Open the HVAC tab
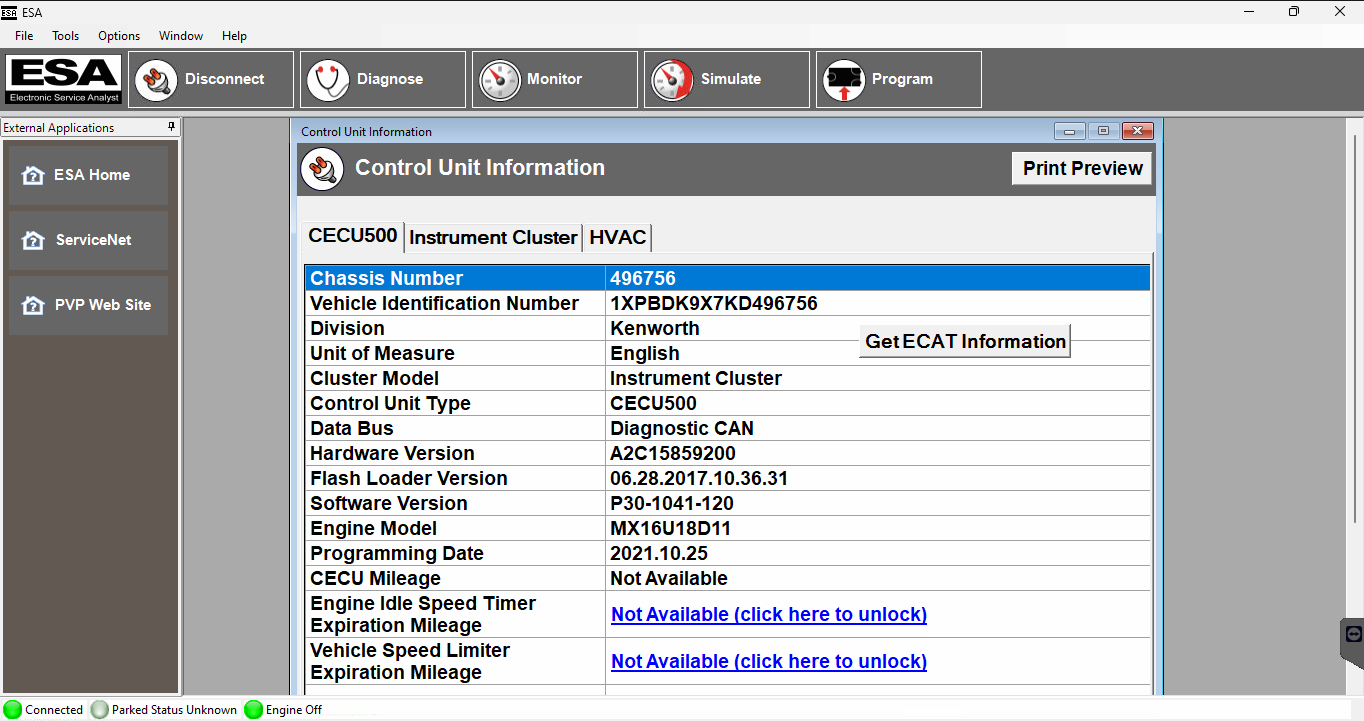Viewport: 1364px width, 721px height. [x=617, y=237]
